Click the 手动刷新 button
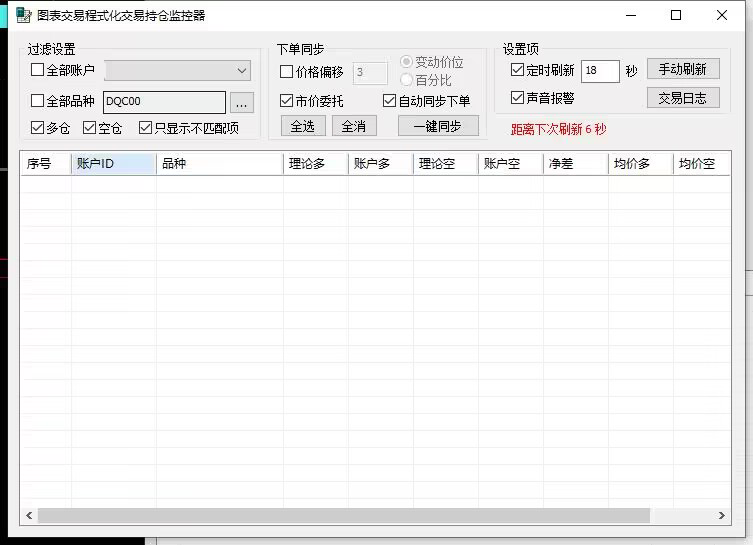Image resolution: width=753 pixels, height=545 pixels. 683,69
